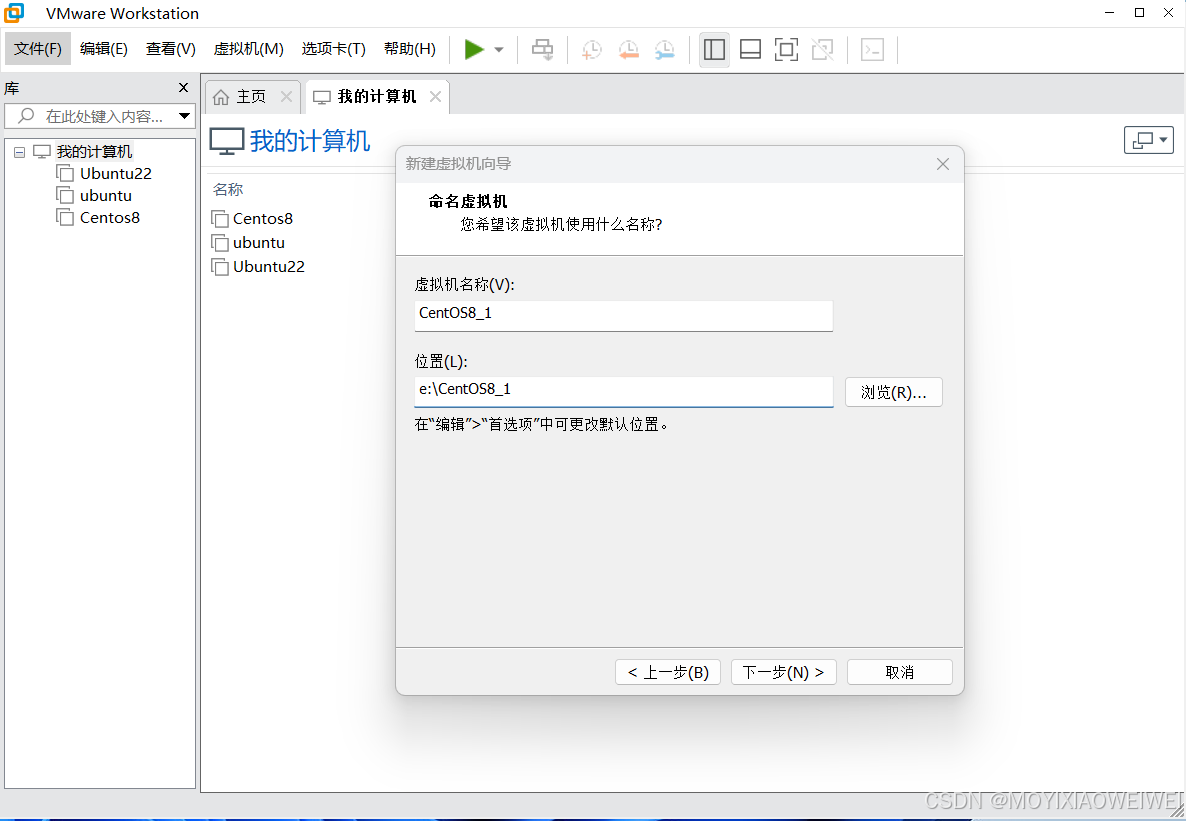1186x821 pixels.
Task: Select the ubuntu VM checkbox in the list
Action: pos(221,242)
